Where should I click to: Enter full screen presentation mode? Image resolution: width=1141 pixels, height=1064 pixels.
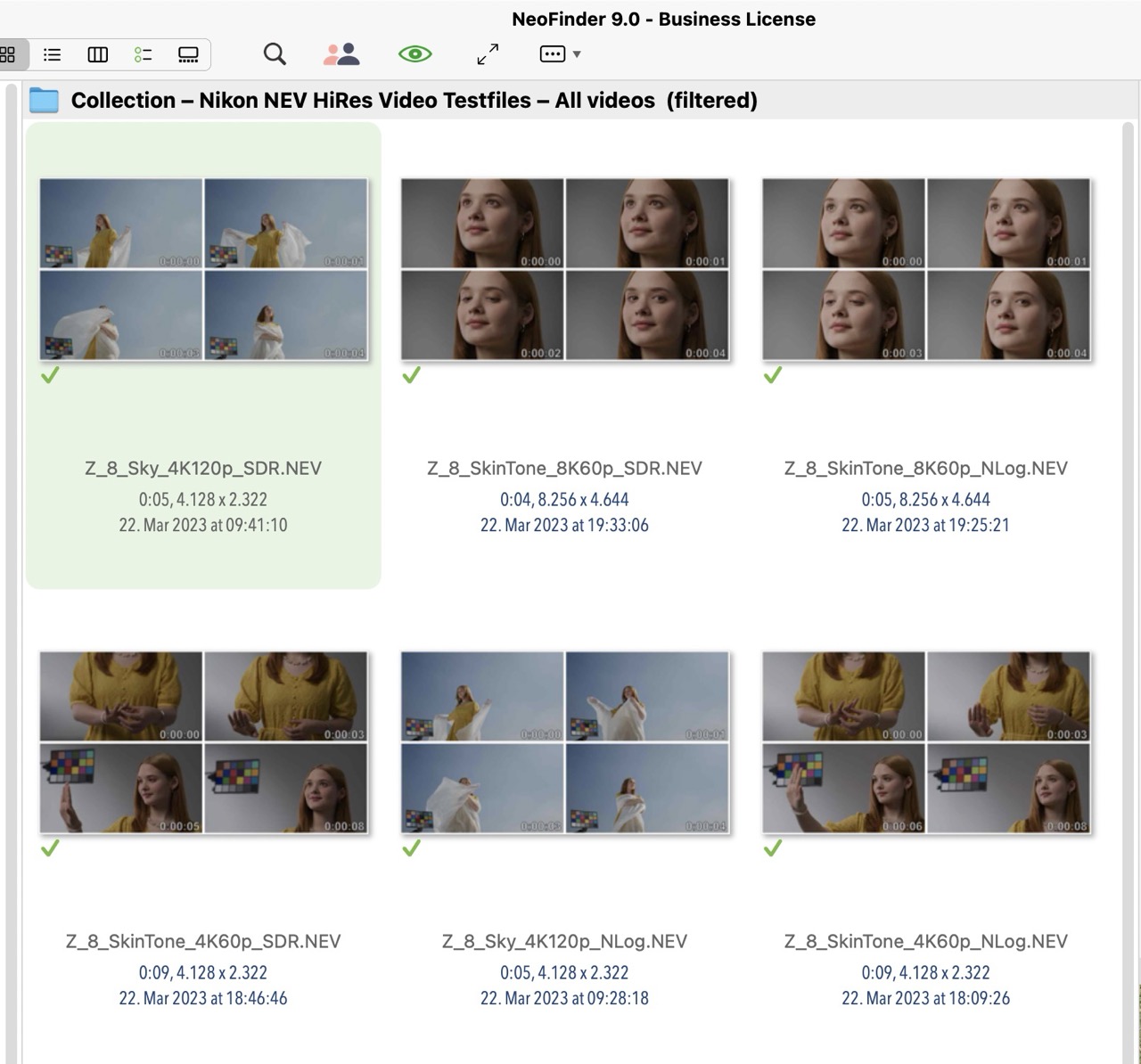point(487,53)
